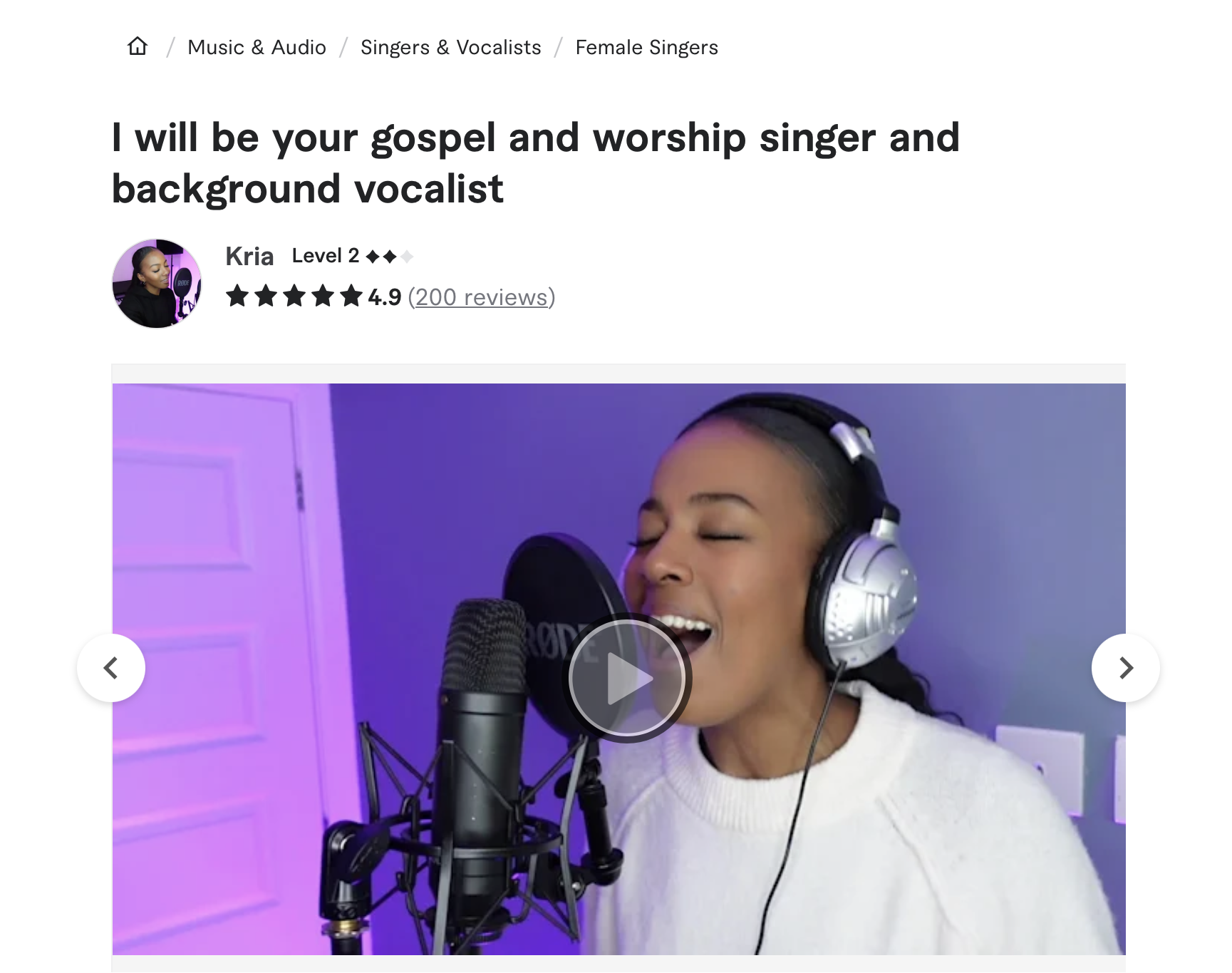Screen dimensions: 1232x973
Task: Open the Singers & Vocalists breadcrumb
Action: coord(450,47)
